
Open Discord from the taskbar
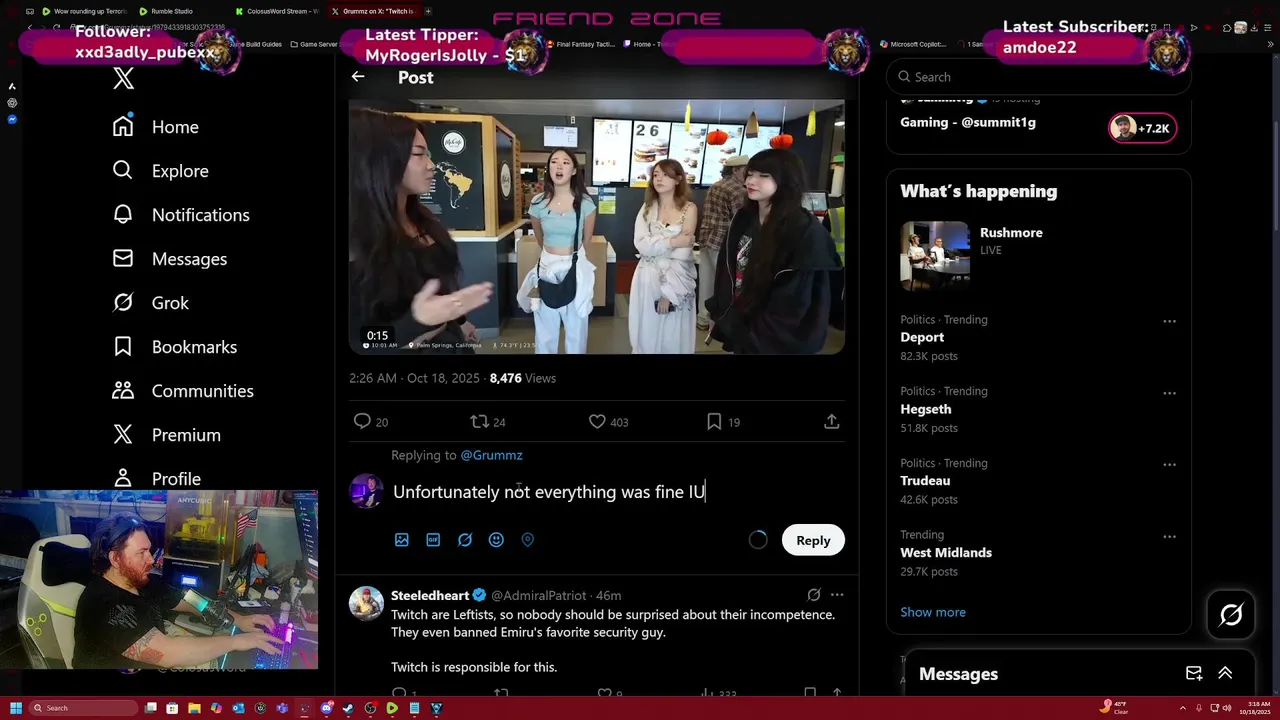click(x=326, y=708)
